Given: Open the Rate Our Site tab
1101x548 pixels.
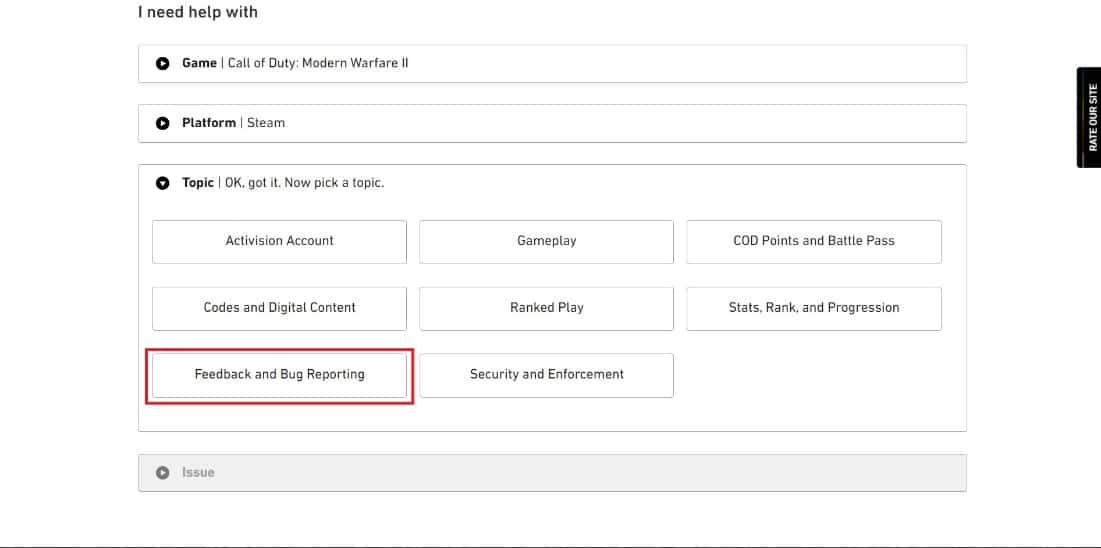Looking at the screenshot, I should [1090, 117].
